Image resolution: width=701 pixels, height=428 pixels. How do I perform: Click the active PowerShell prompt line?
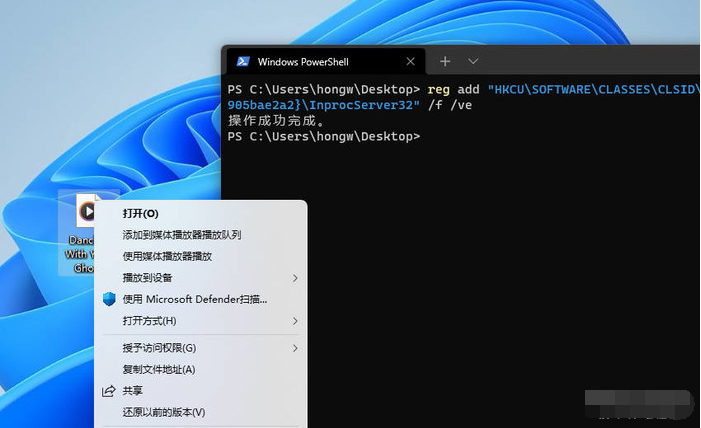point(324,136)
